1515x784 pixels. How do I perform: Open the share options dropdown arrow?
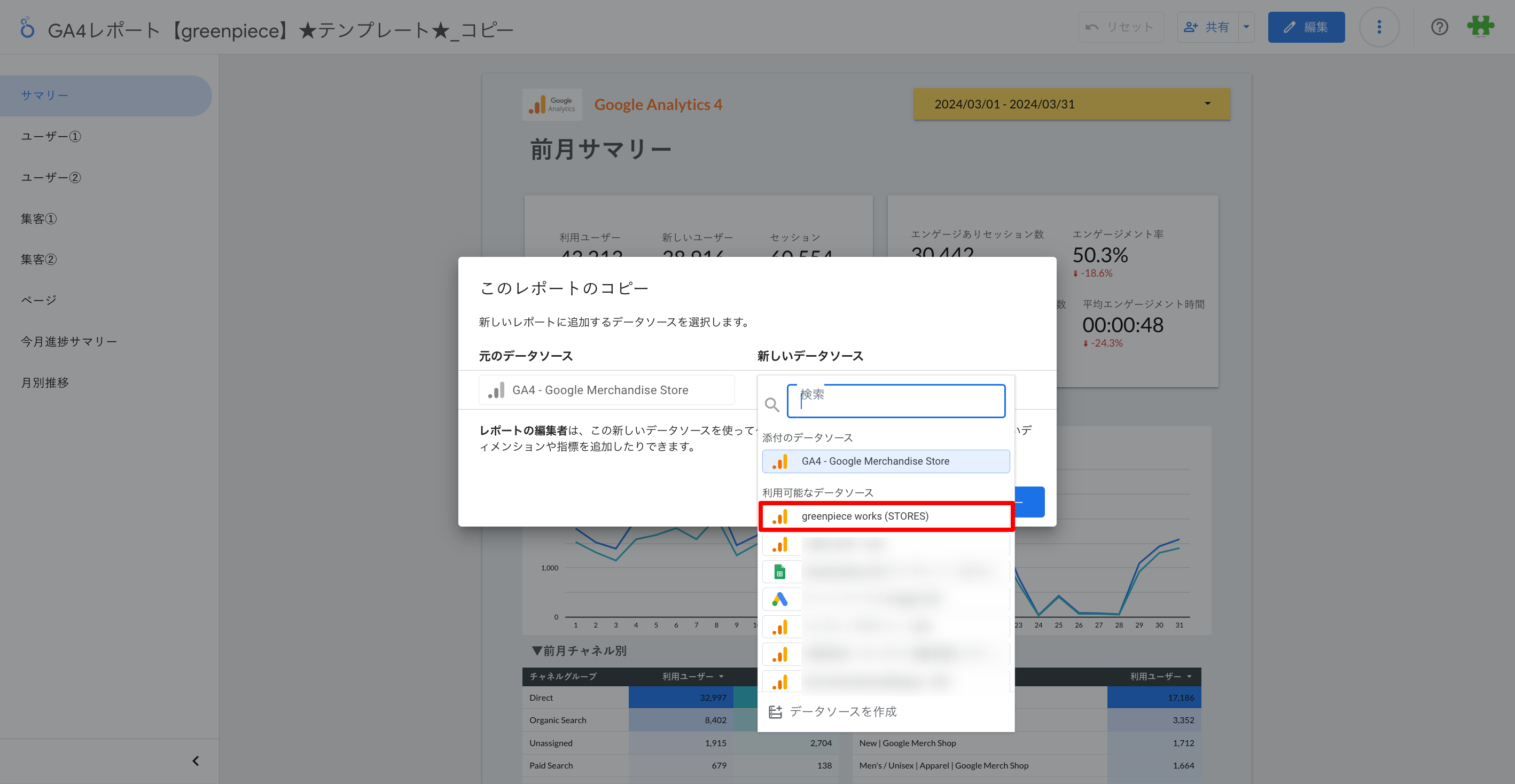click(1246, 27)
